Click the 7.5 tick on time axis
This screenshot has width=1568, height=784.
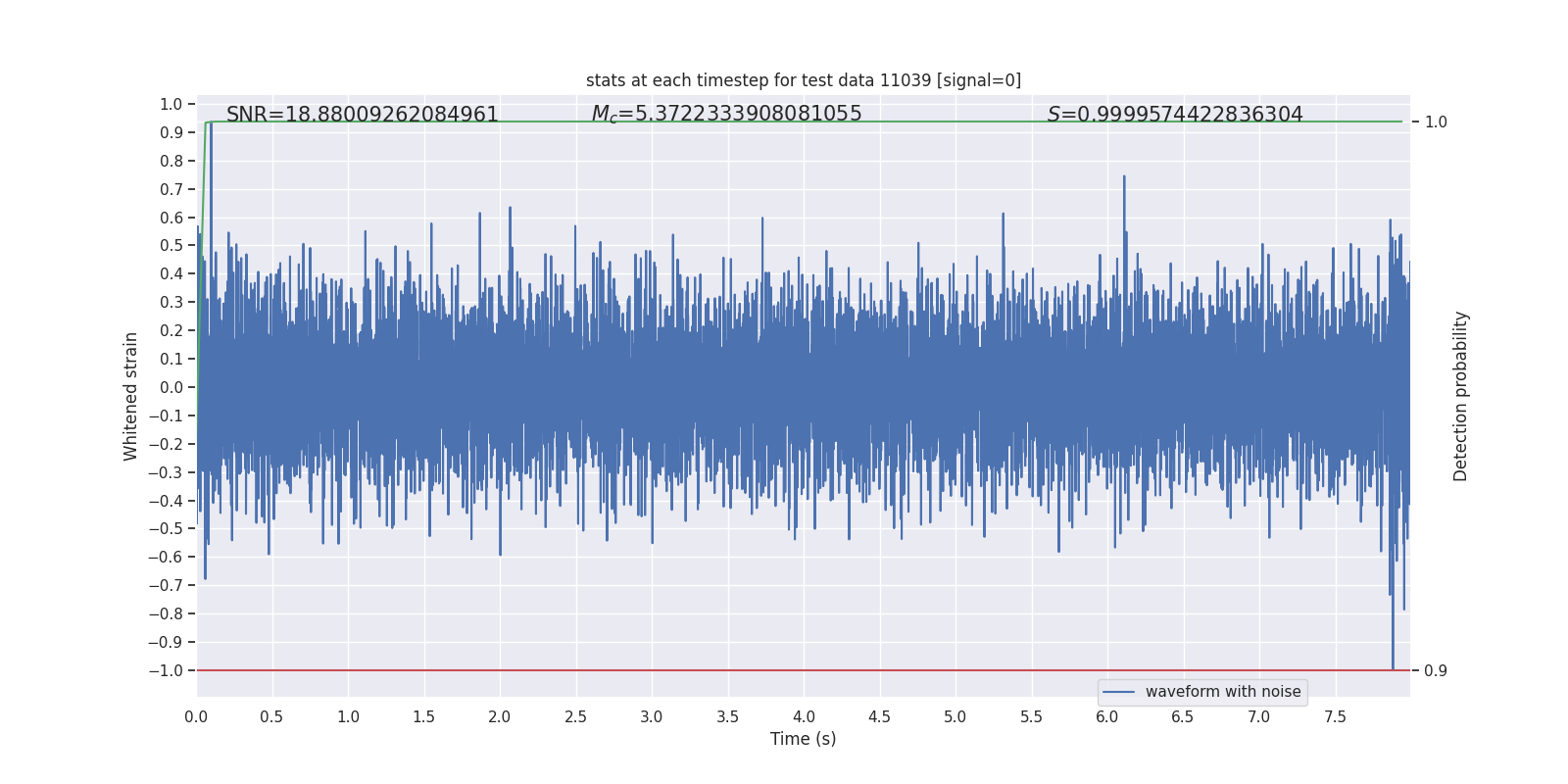[x=1335, y=717]
